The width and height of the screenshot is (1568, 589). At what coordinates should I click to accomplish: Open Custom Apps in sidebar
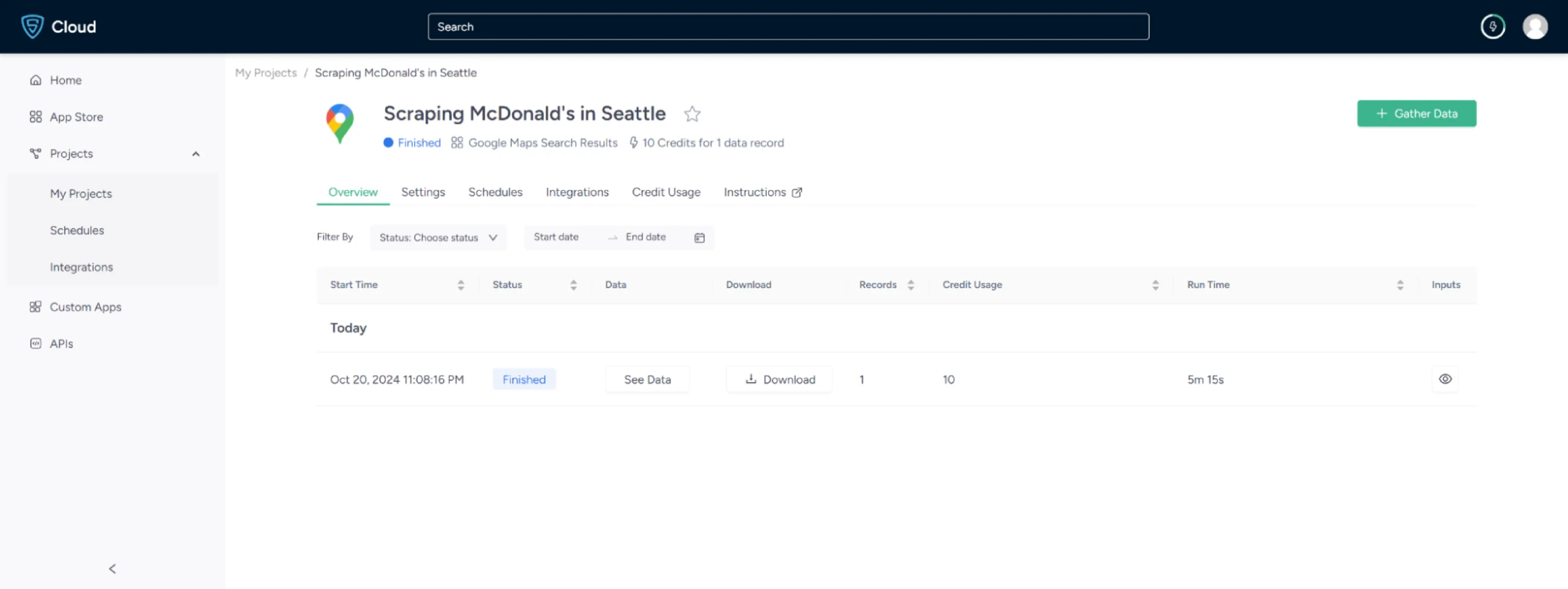pos(86,307)
